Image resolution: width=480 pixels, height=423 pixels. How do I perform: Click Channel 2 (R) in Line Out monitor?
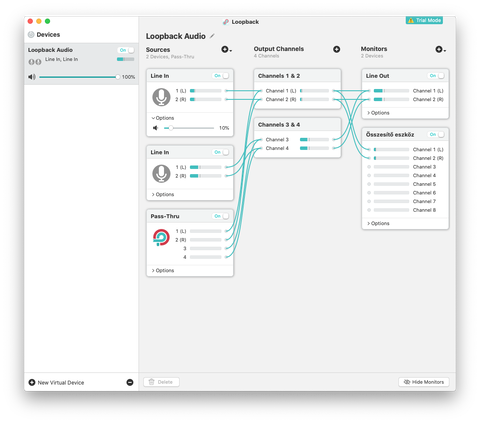(428, 99)
